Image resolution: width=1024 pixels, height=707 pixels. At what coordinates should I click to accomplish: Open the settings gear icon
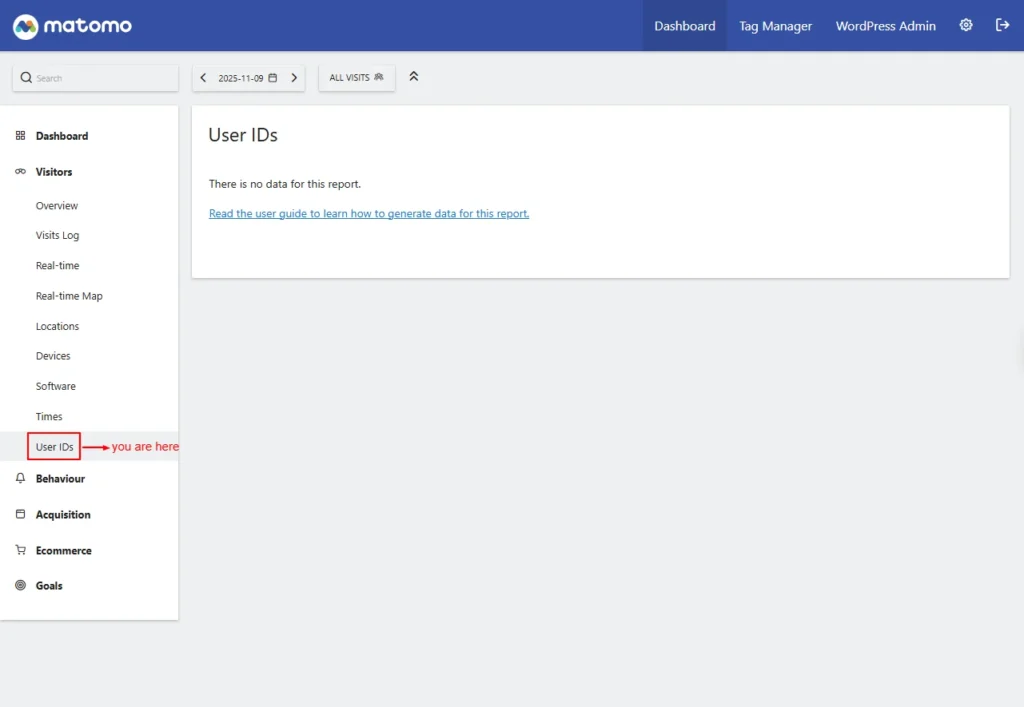(x=966, y=26)
